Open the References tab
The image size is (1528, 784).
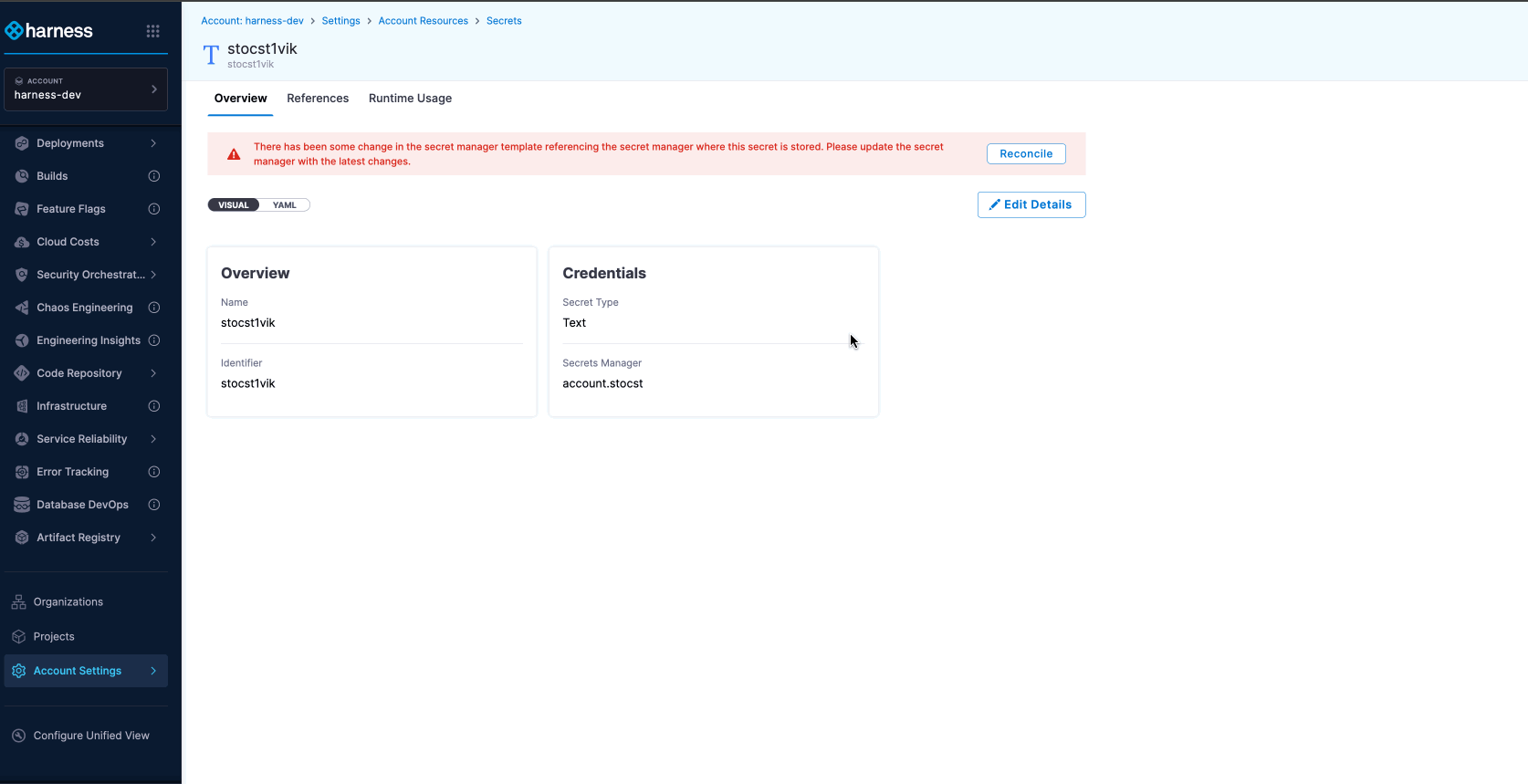318,99
